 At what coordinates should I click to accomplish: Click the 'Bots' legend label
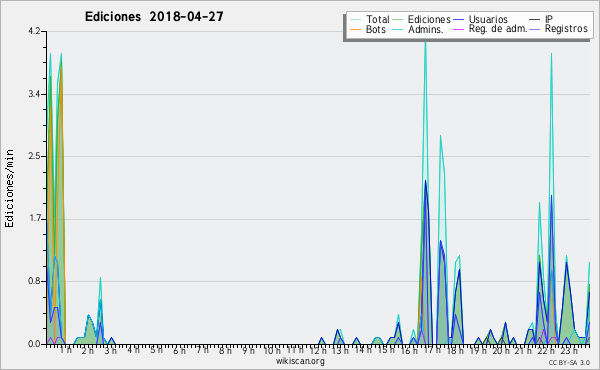[x=375, y=29]
